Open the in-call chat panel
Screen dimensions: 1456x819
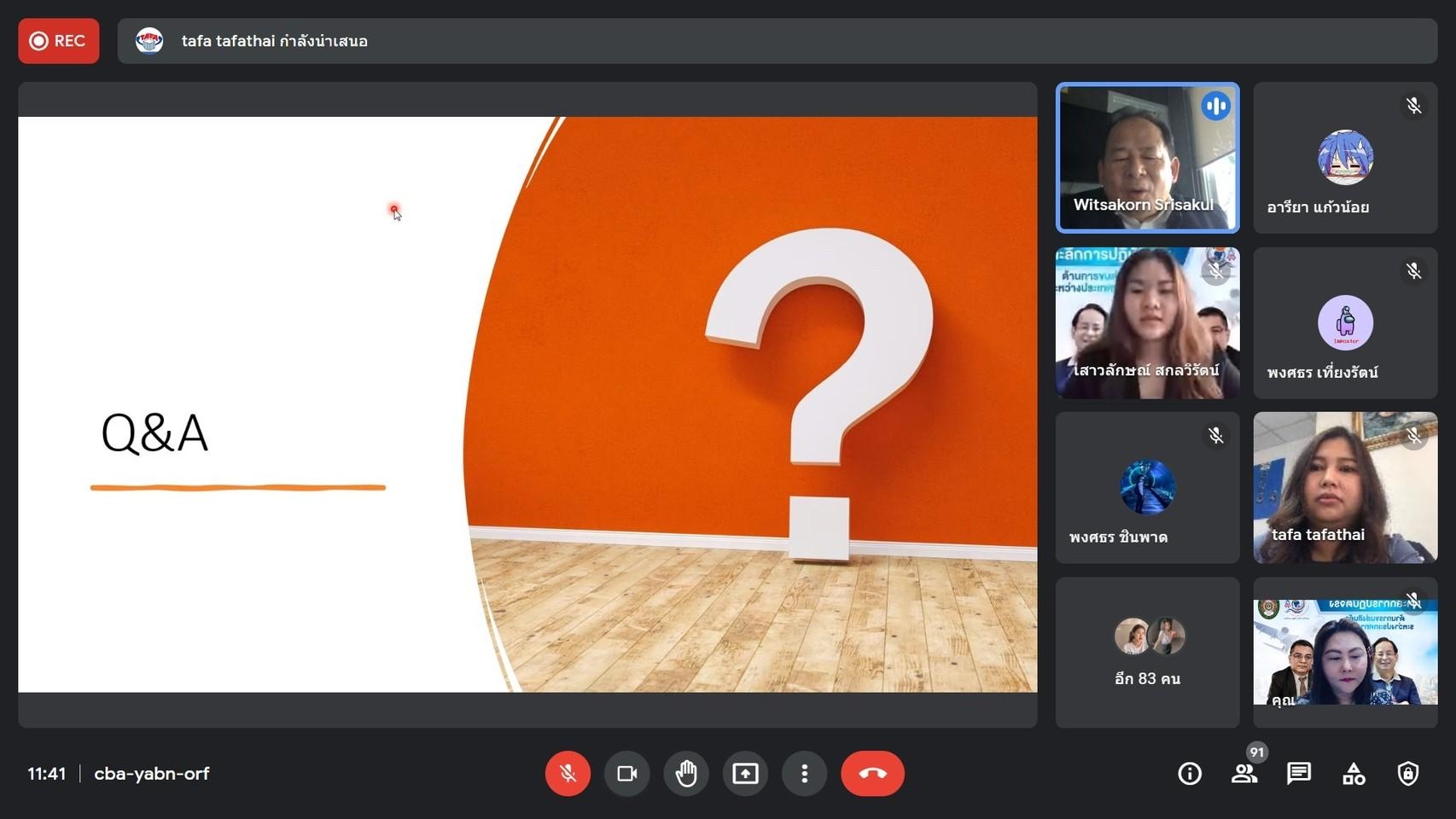[x=1299, y=774]
